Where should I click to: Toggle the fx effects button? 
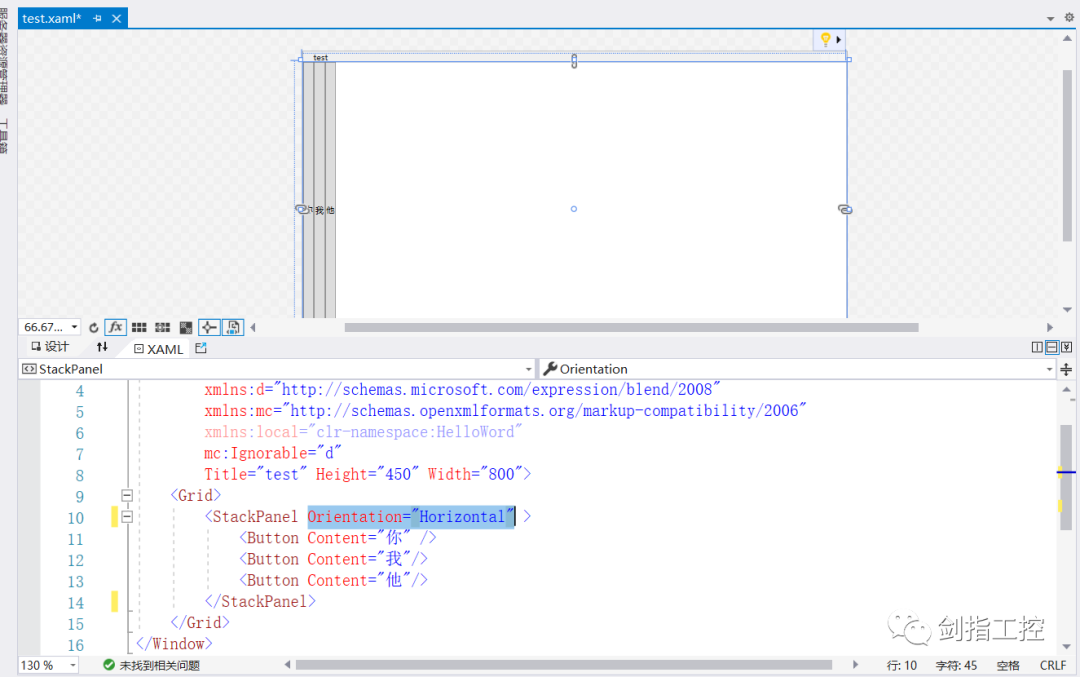coord(116,327)
